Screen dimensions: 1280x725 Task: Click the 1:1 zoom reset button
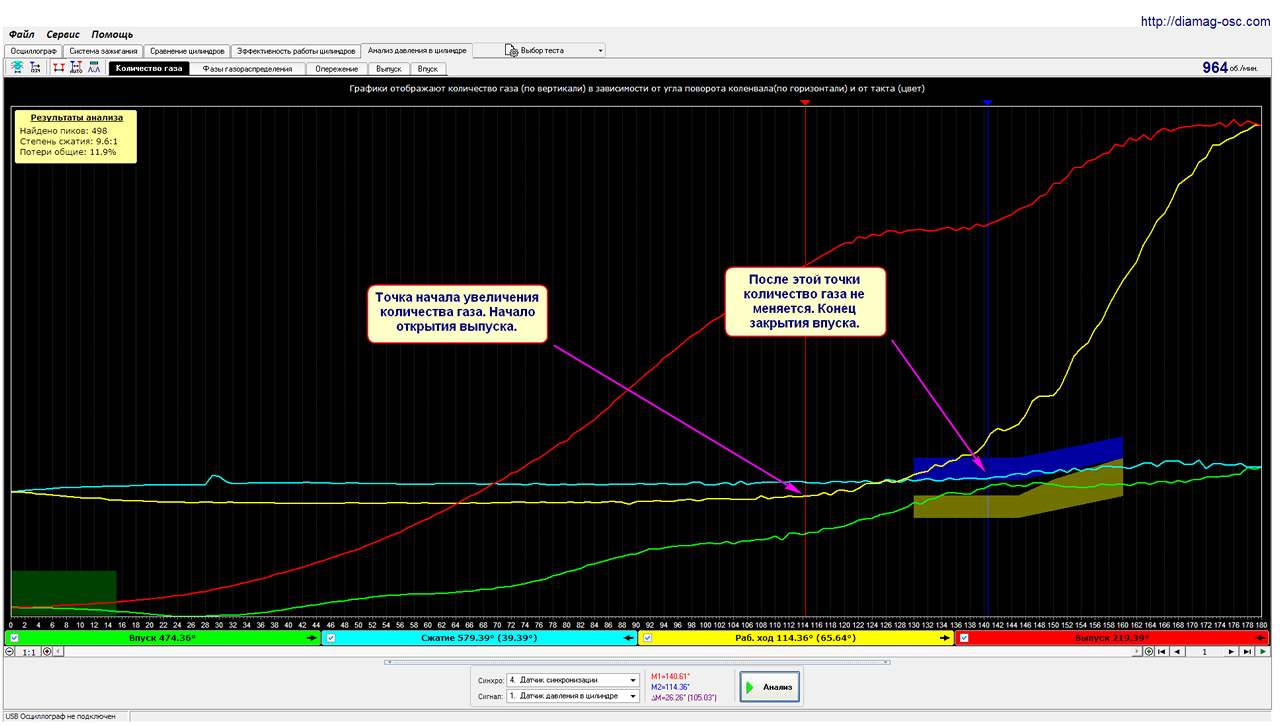pyautogui.click(x=29, y=651)
